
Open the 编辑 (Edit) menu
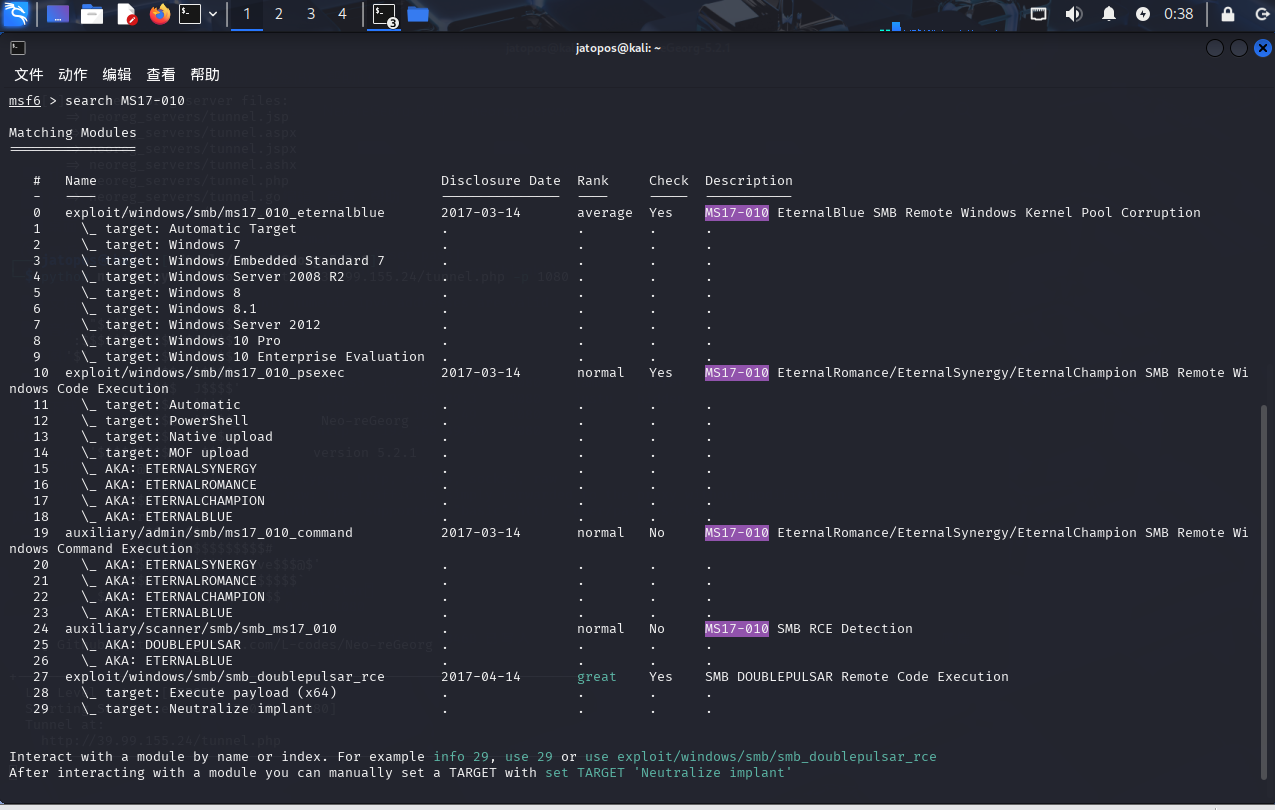coord(117,75)
